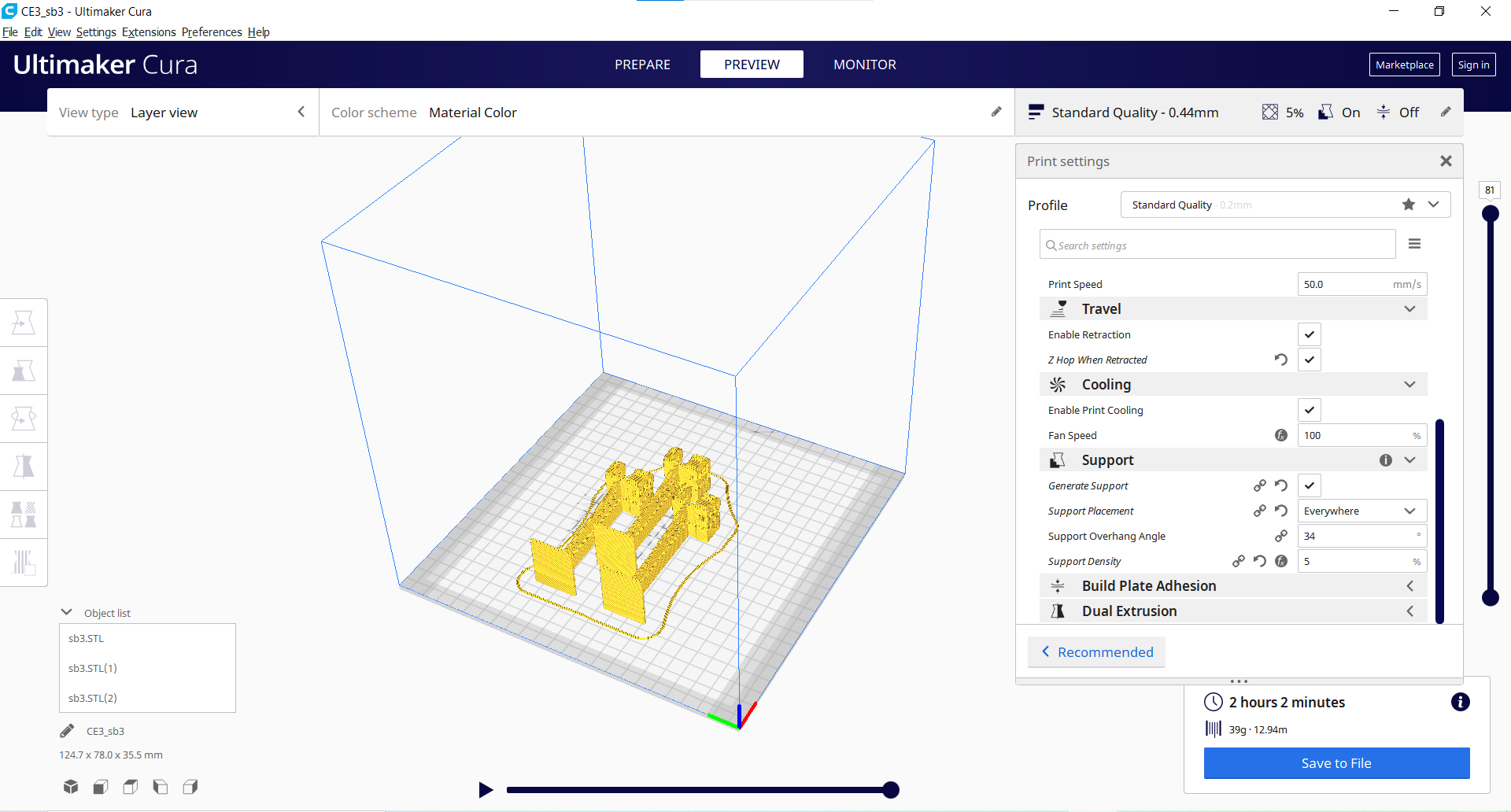Toggle Enable Retraction checkbox
The height and width of the screenshot is (812, 1511).
(x=1310, y=334)
